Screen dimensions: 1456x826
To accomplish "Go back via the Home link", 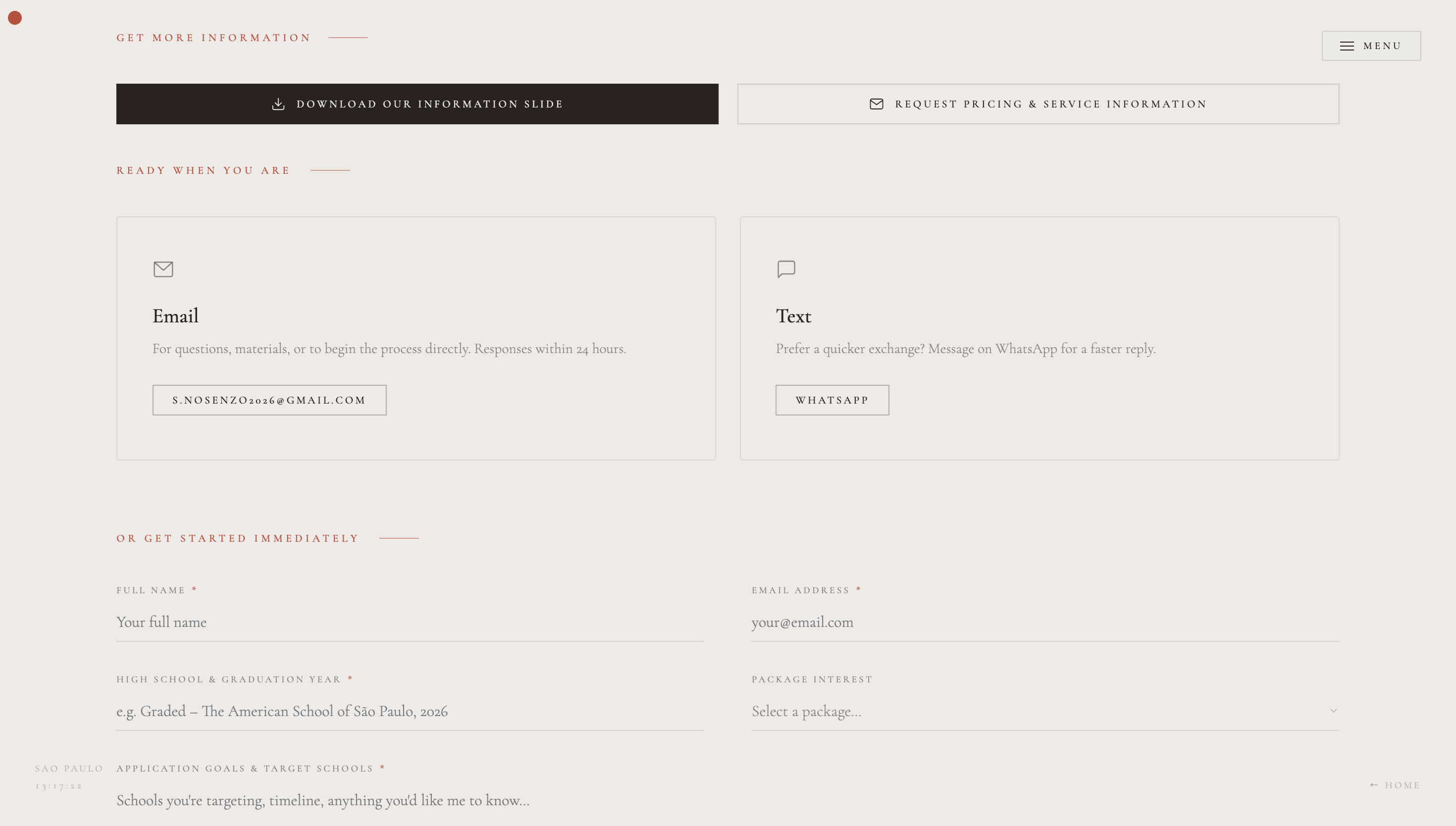I will pos(1402,785).
